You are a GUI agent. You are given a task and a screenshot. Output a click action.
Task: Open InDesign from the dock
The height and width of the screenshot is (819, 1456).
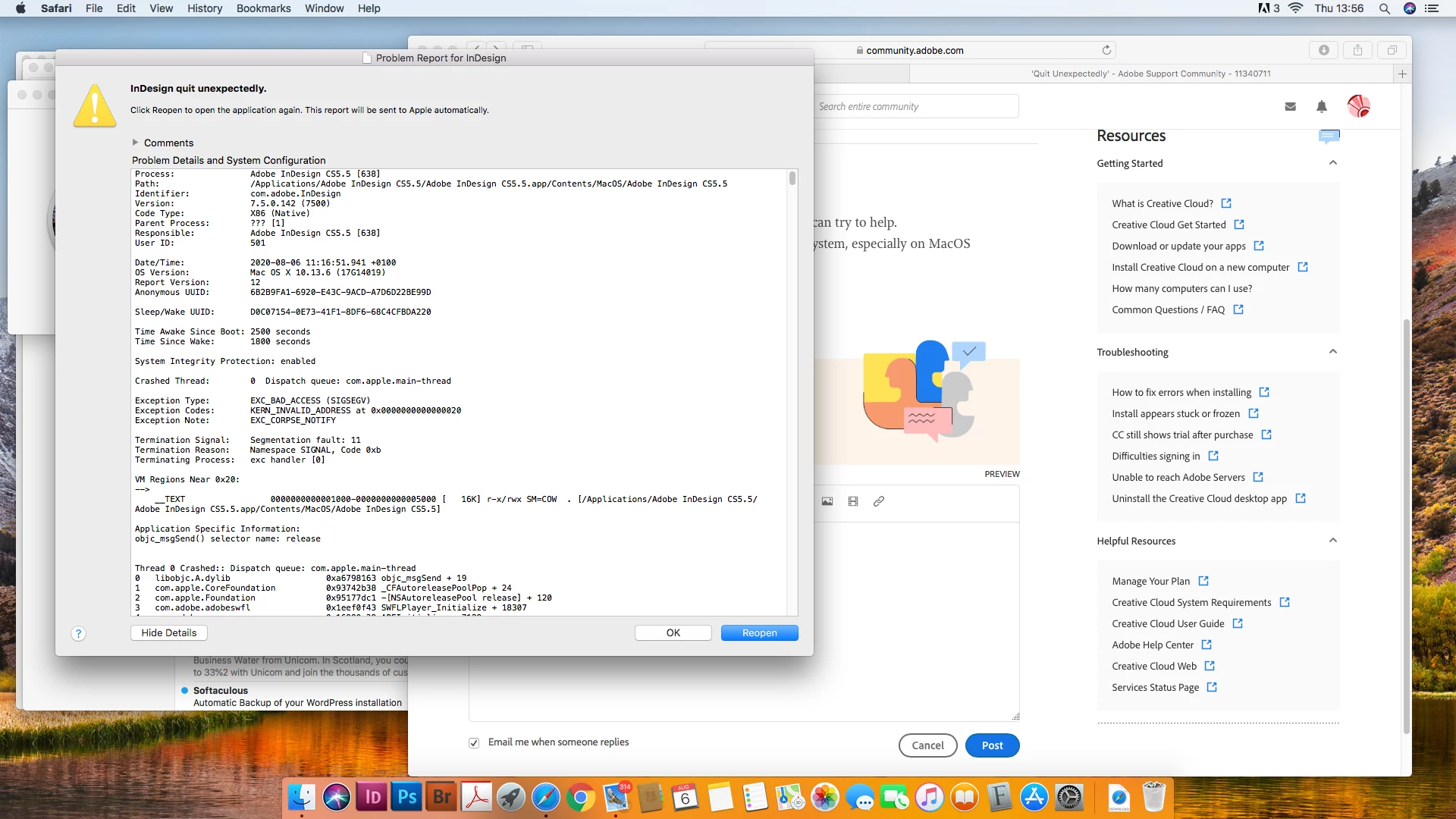[372, 797]
